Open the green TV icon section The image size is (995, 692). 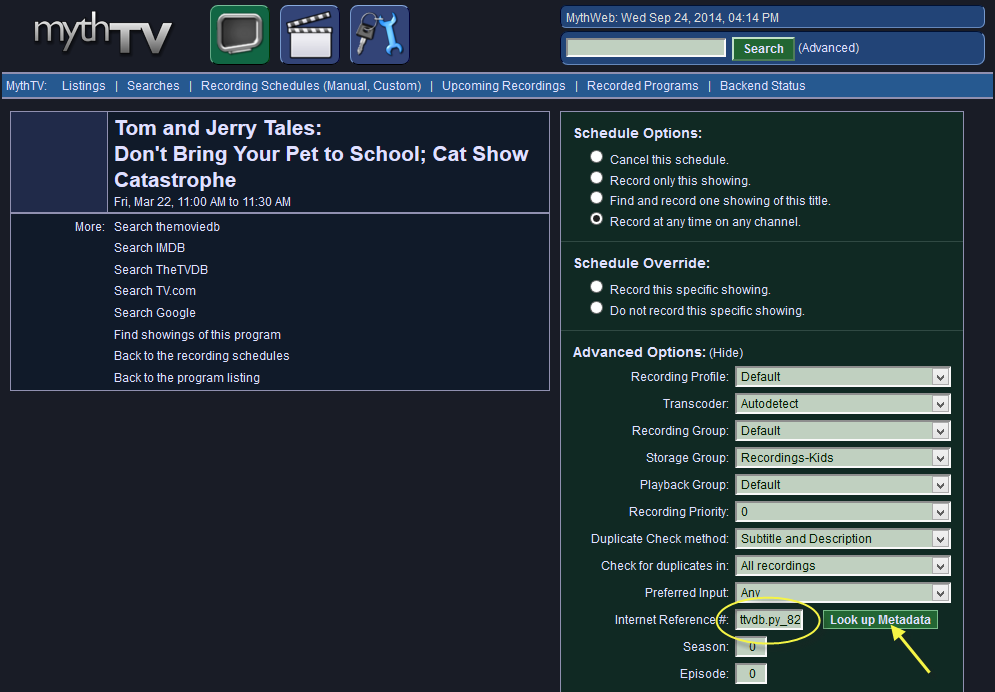click(x=240, y=35)
